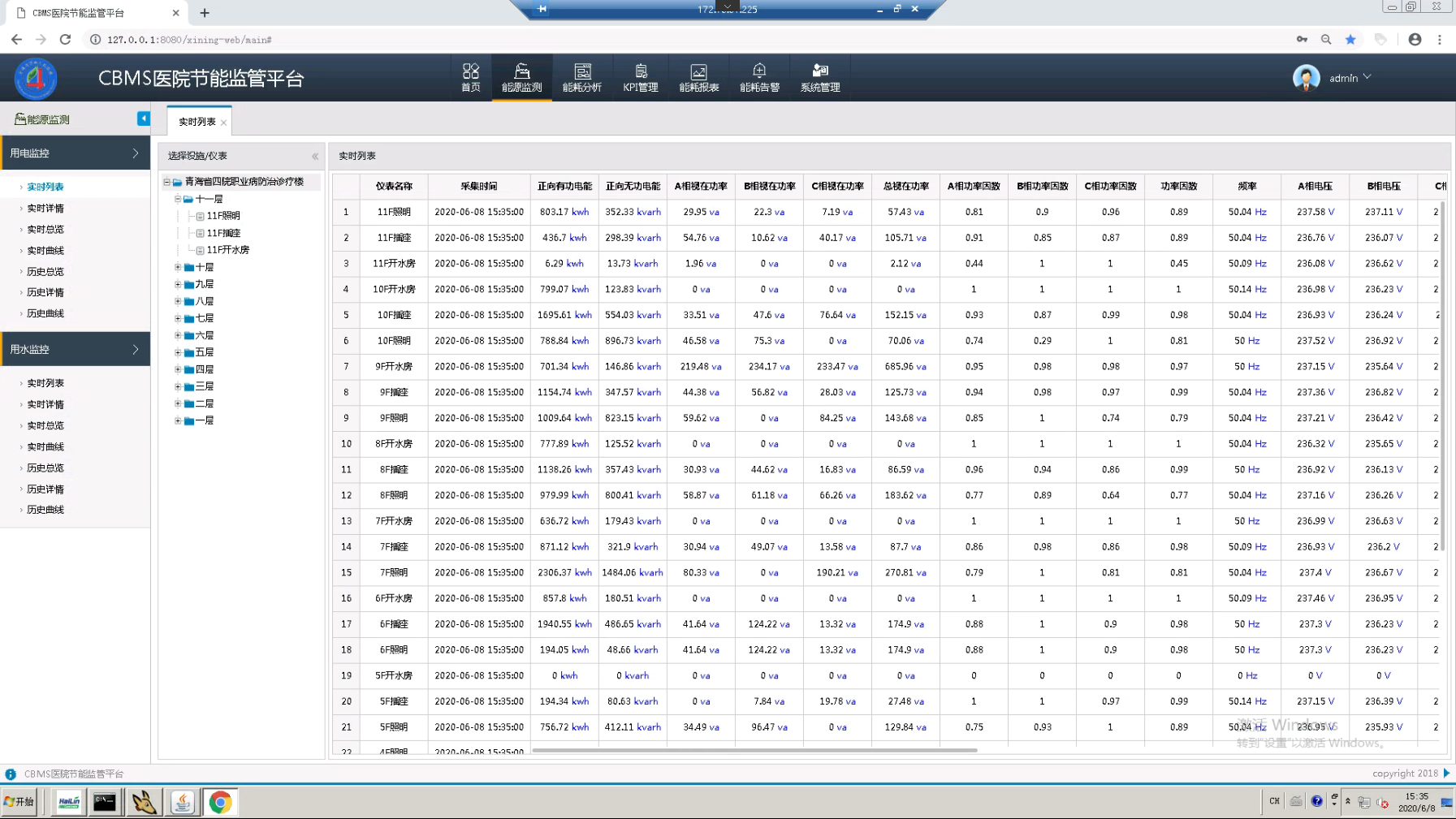Viewport: 1456px width, 819px height.
Task: Open HaiLin app on taskbar
Action: coord(69,802)
